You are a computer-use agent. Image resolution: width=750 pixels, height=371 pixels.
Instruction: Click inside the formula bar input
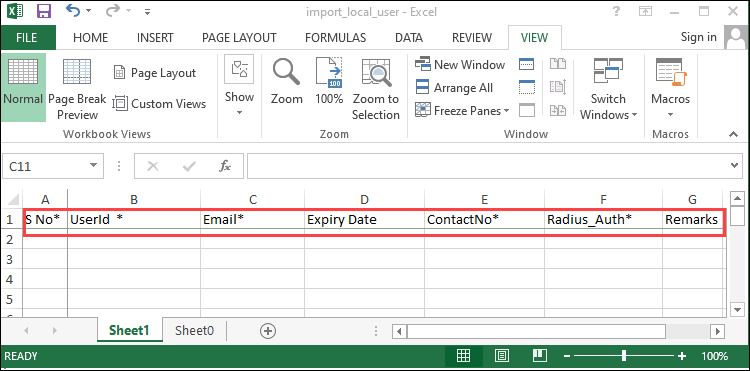coord(488,166)
